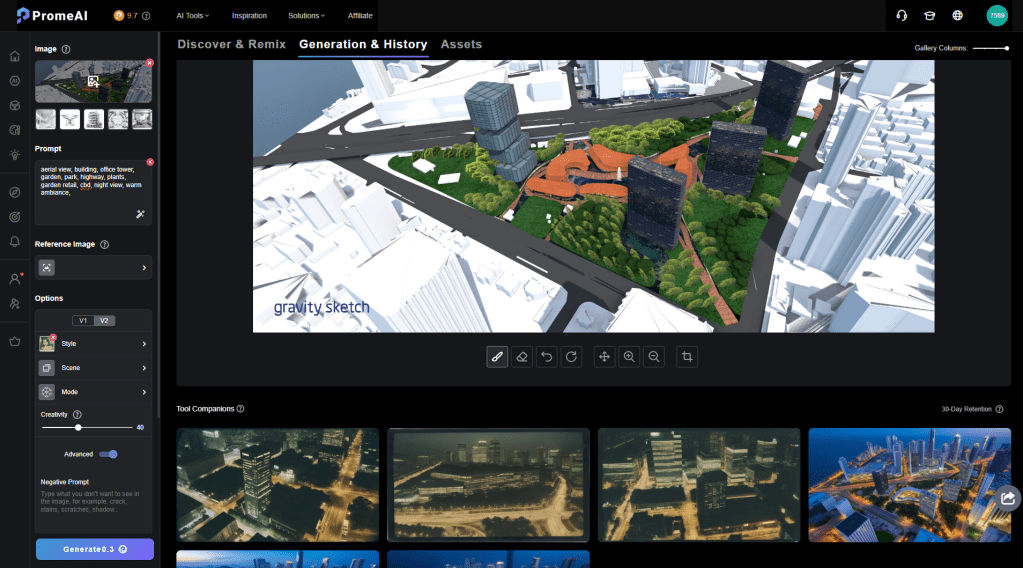Click the magic wand prompt enhance icon
This screenshot has height=568, width=1023.
(141, 213)
